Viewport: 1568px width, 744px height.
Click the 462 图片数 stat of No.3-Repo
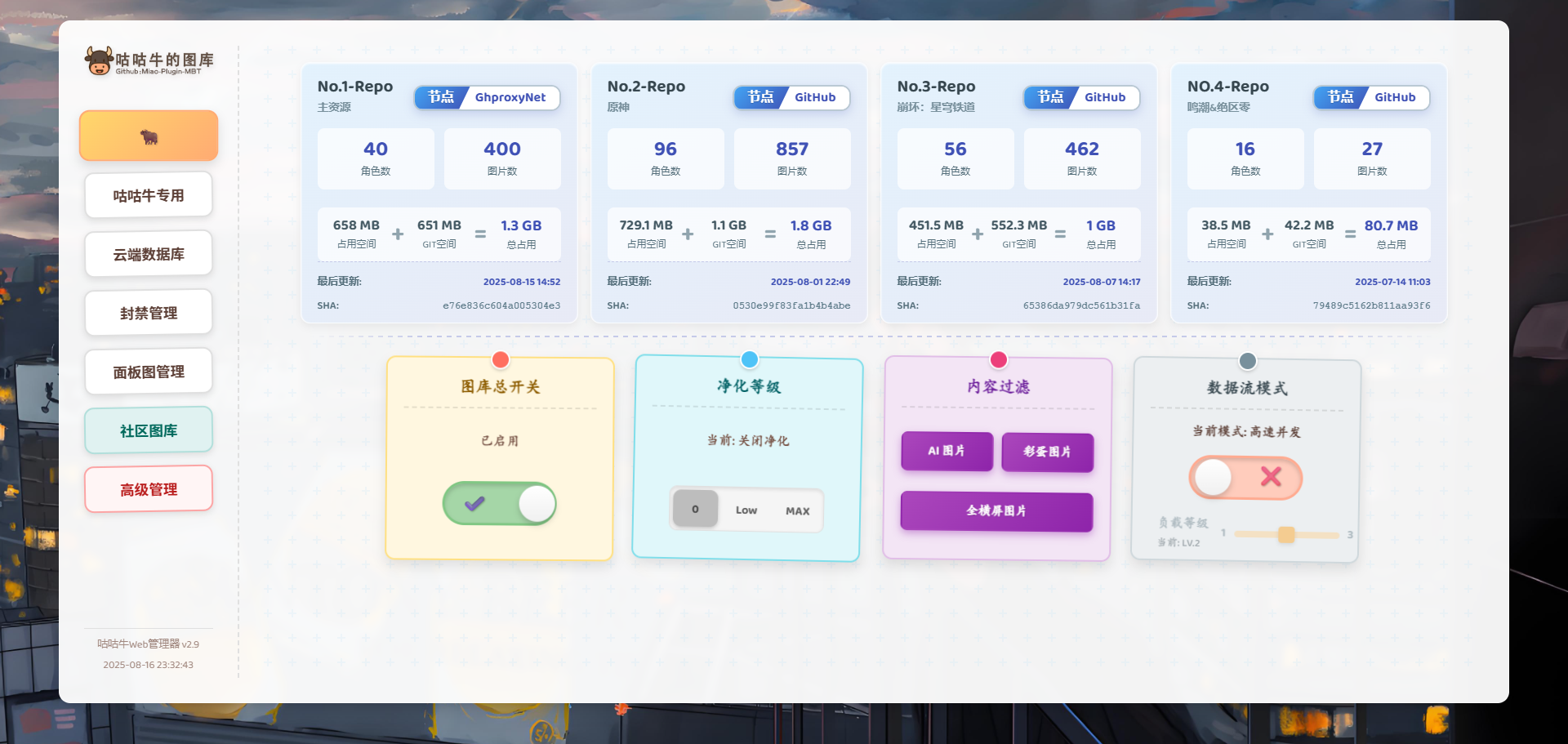(1082, 158)
